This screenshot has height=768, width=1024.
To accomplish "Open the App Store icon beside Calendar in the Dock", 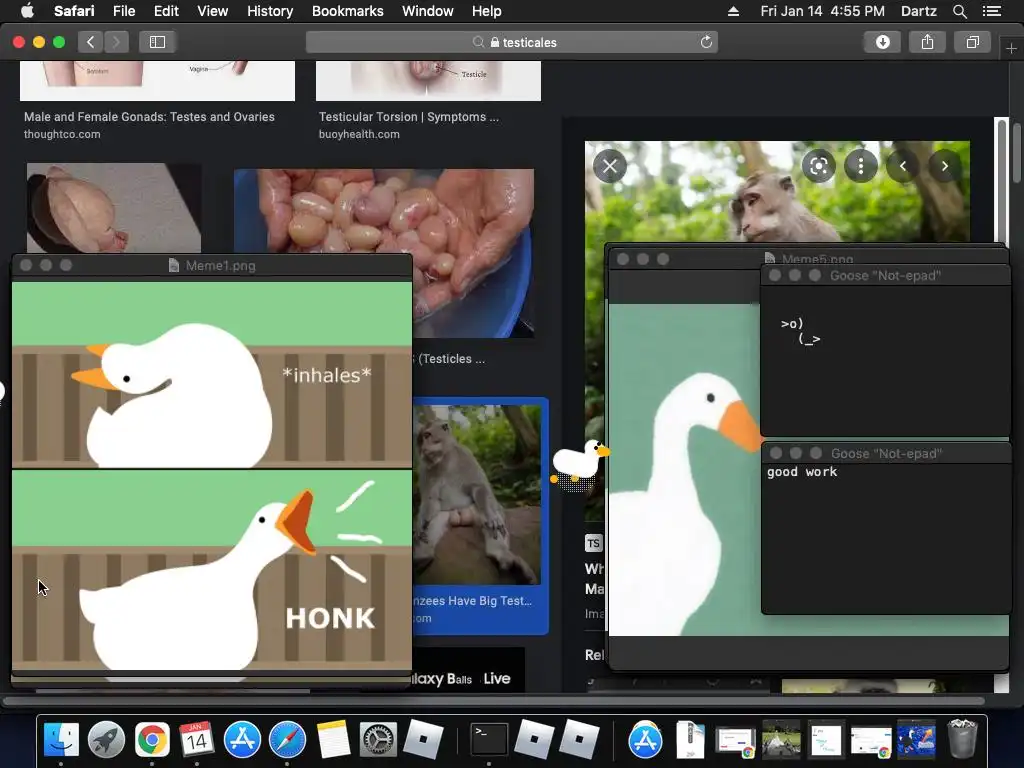I will click(x=242, y=740).
